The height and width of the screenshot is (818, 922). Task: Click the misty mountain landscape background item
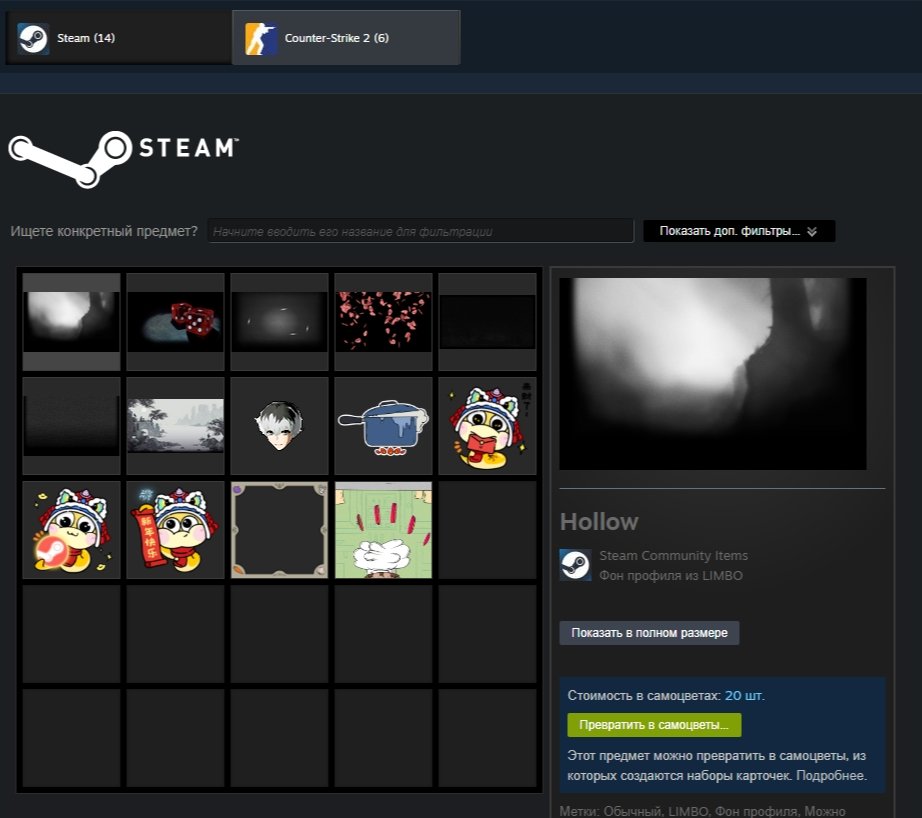[x=175, y=426]
